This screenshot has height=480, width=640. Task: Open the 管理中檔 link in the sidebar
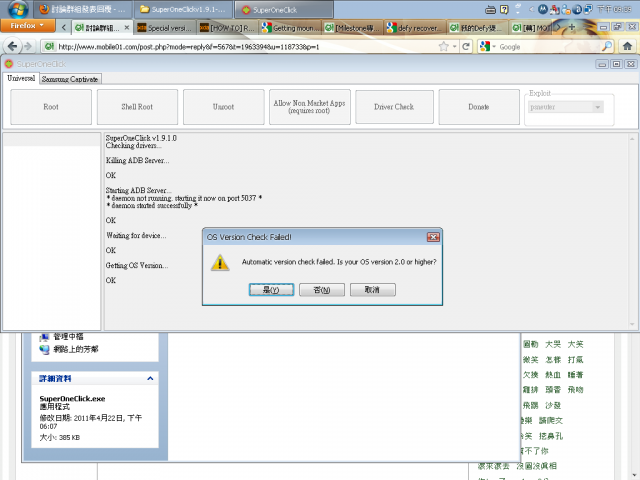(x=68, y=336)
